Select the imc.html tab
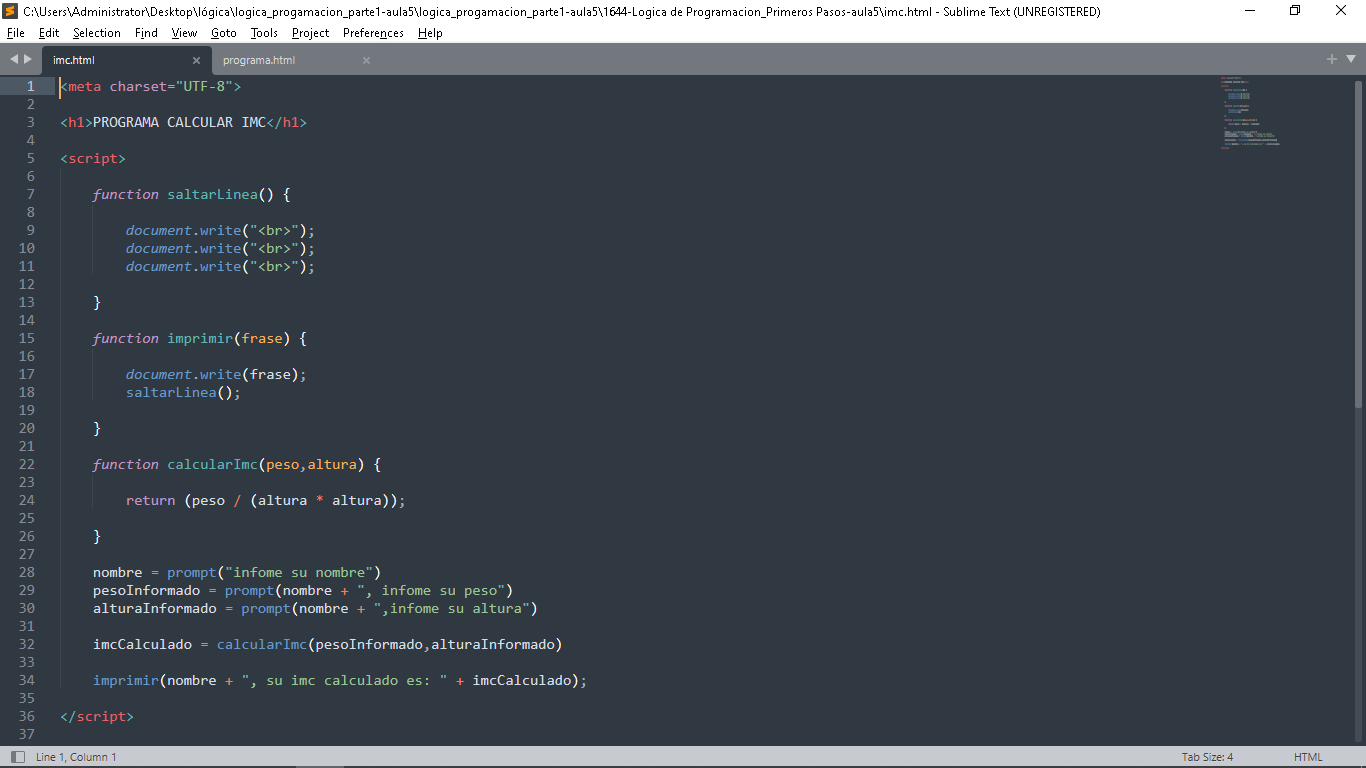Image resolution: width=1366 pixels, height=768 pixels. click(74, 60)
